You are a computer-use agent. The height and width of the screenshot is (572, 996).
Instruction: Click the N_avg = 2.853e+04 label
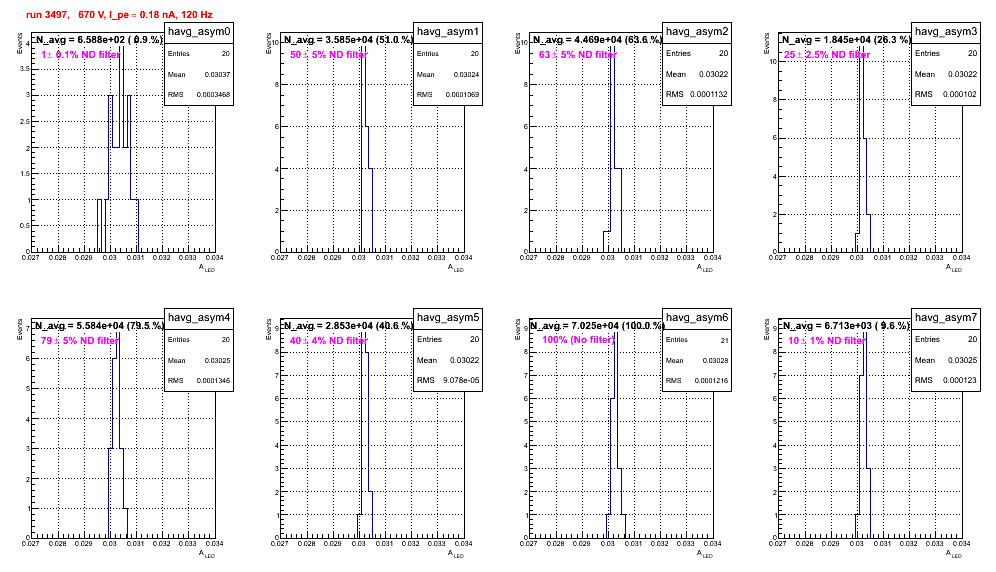pyautogui.click(x=347, y=326)
